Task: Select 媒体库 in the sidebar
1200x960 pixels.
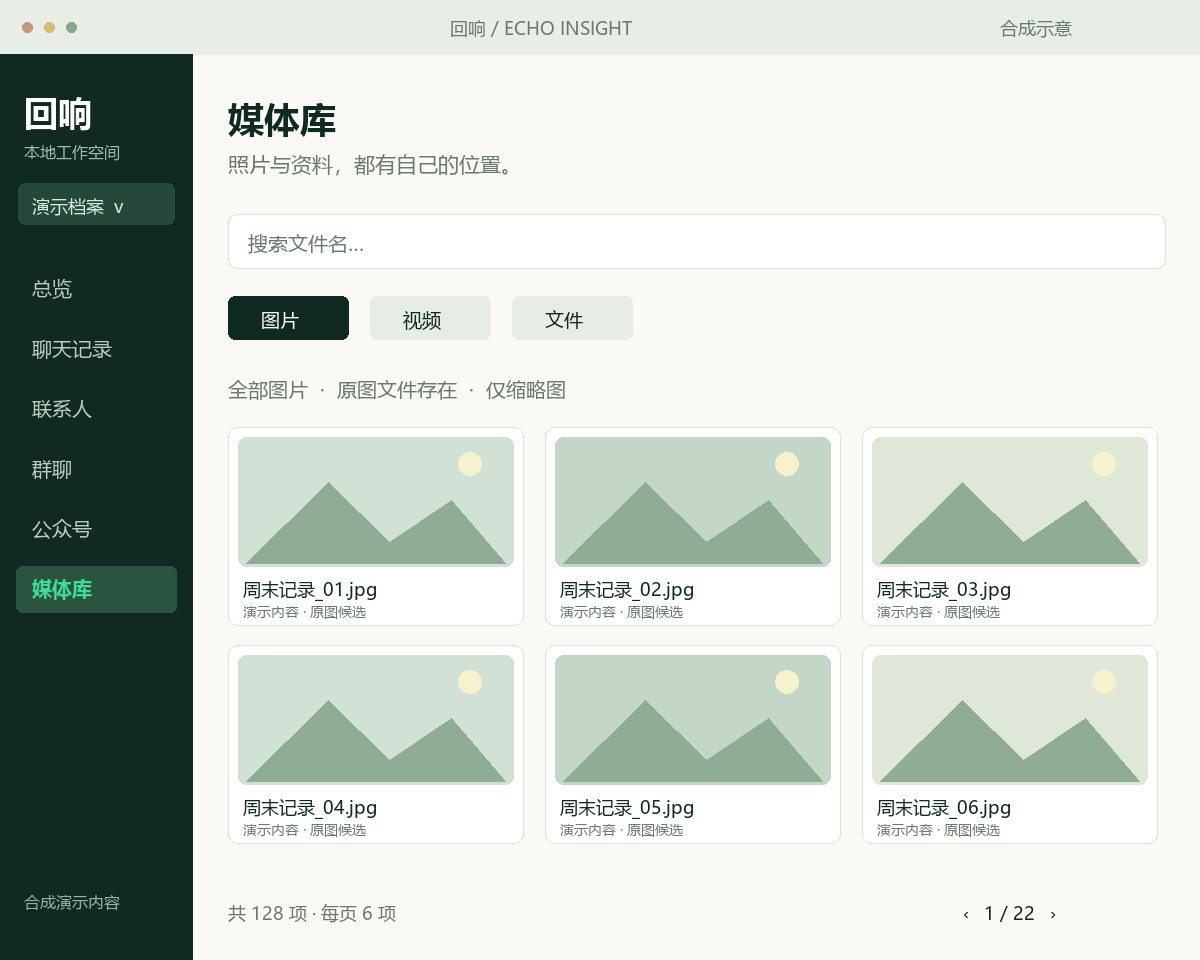Action: click(96, 589)
